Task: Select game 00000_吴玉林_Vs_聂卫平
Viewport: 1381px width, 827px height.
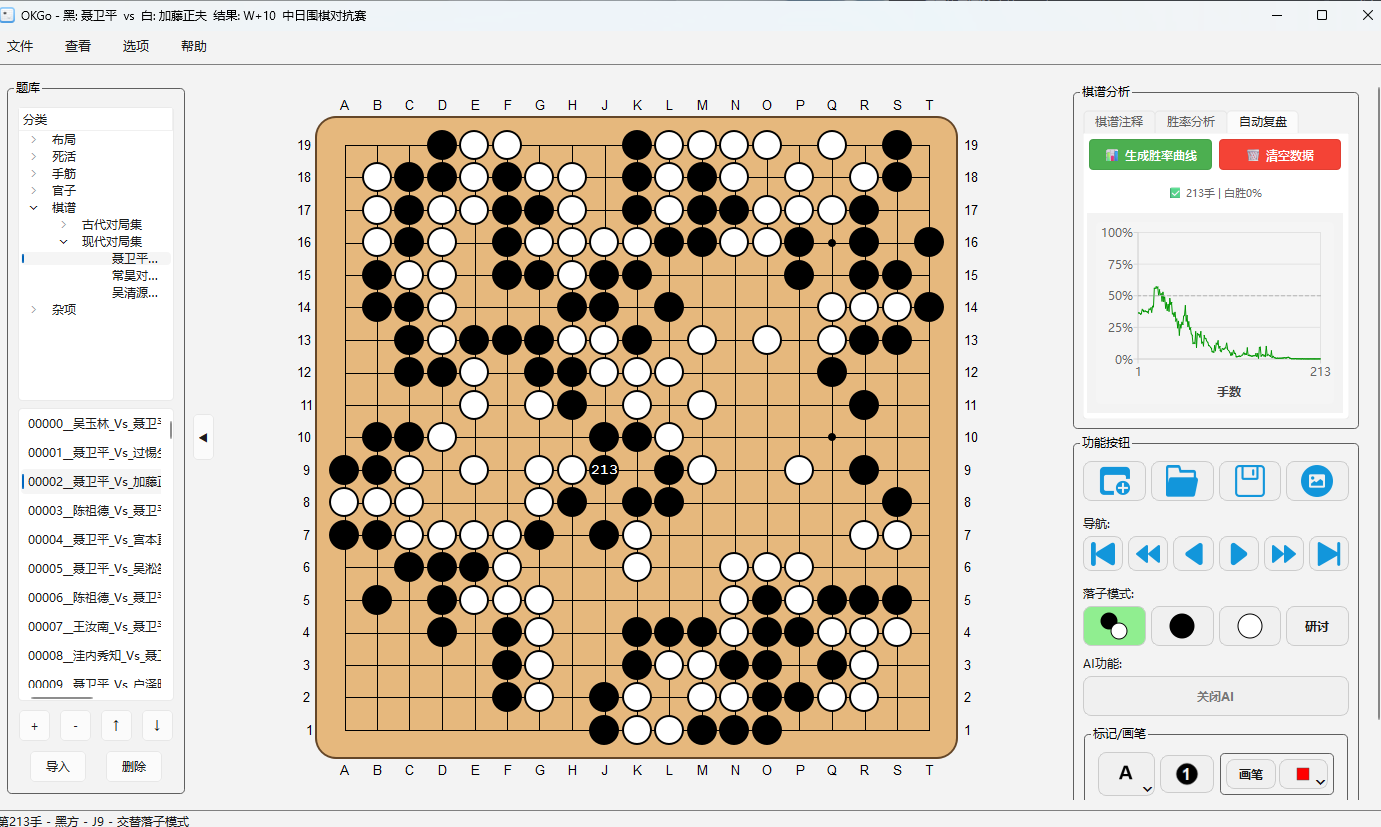Action: tap(95, 424)
